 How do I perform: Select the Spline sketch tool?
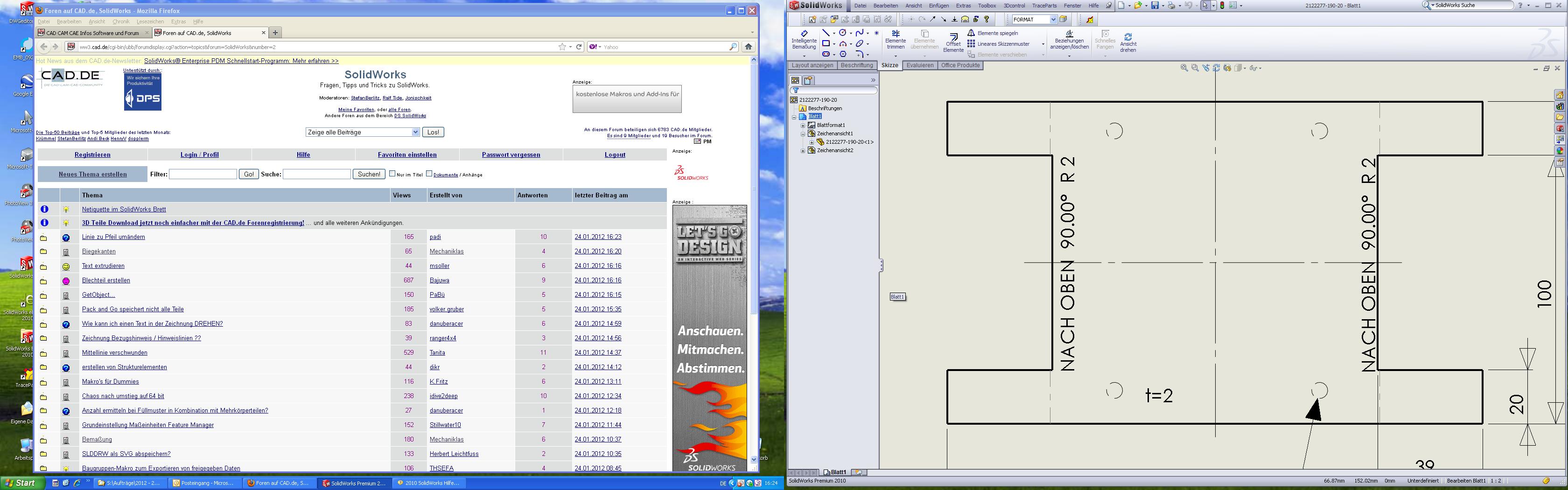click(x=860, y=33)
